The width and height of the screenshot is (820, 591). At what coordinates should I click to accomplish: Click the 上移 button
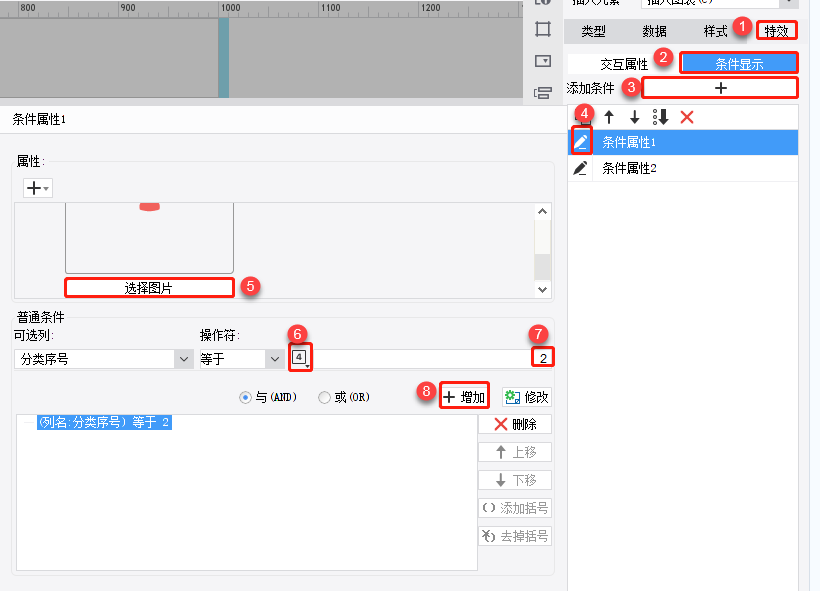515,452
